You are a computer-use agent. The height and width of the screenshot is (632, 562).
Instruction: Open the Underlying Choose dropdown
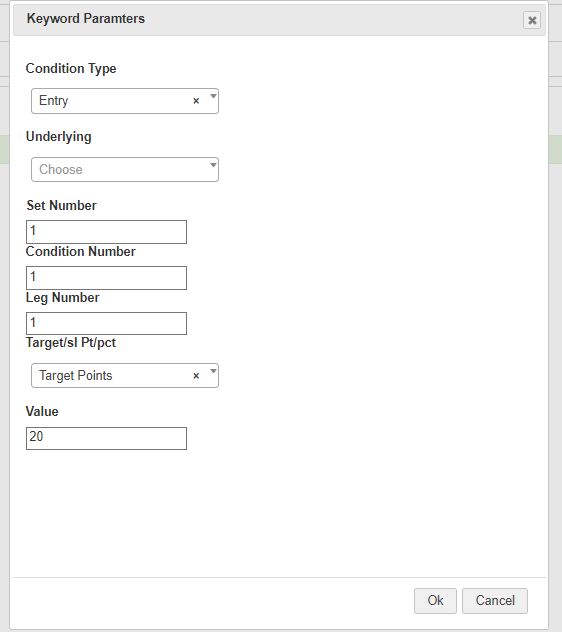point(125,169)
